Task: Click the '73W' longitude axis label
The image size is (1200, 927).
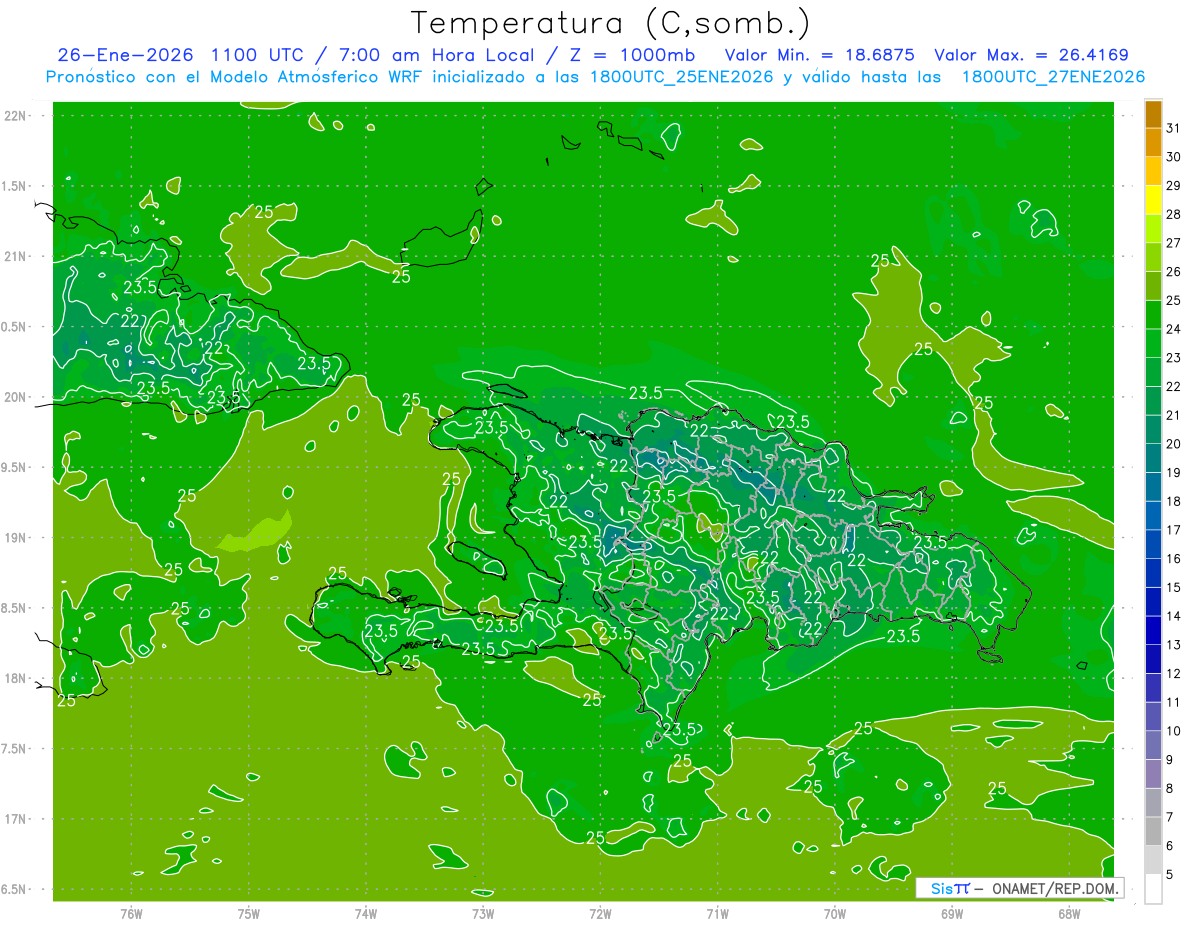Action: coord(483,913)
